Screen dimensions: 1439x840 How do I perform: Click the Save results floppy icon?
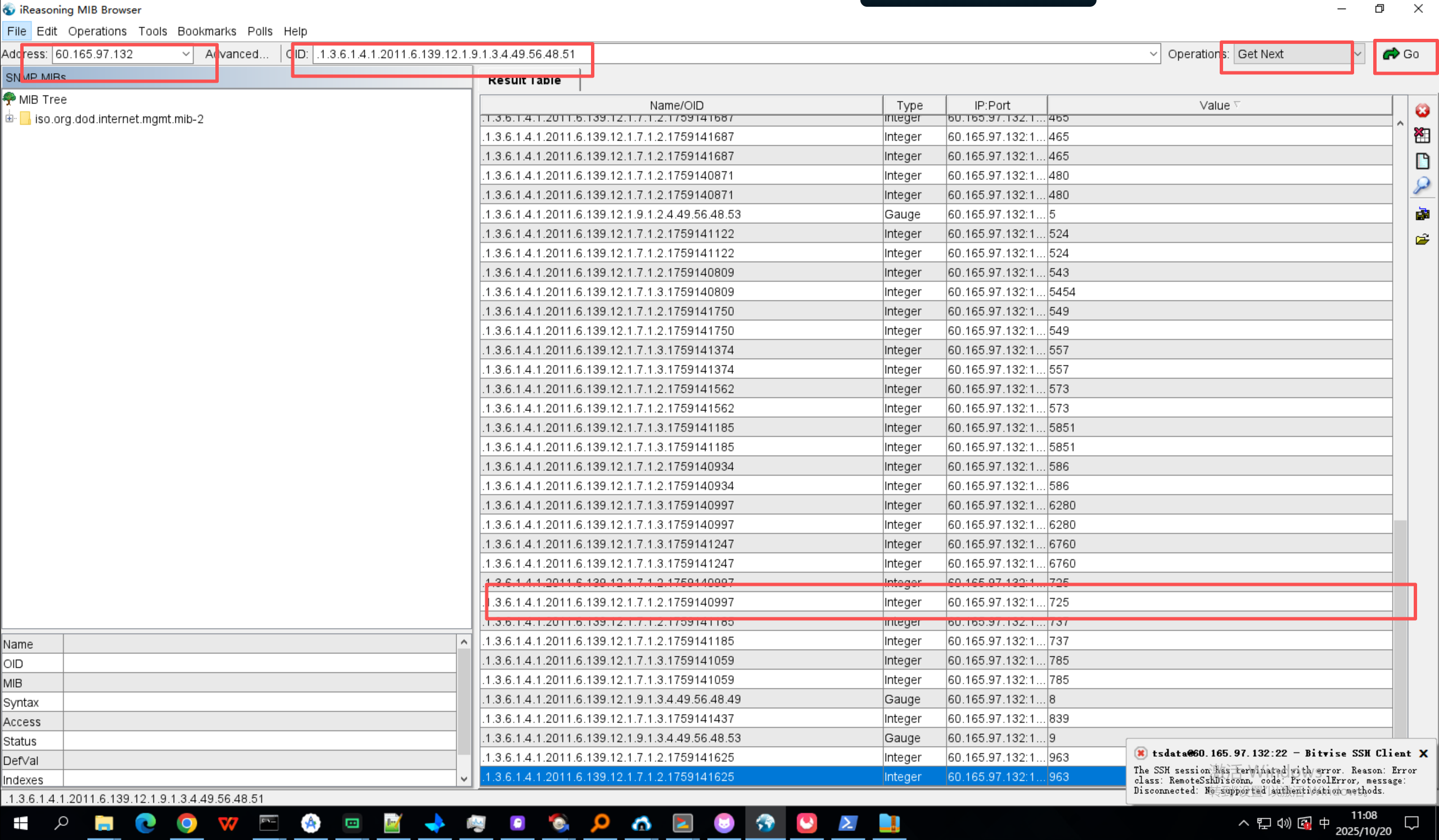pyautogui.click(x=1422, y=214)
